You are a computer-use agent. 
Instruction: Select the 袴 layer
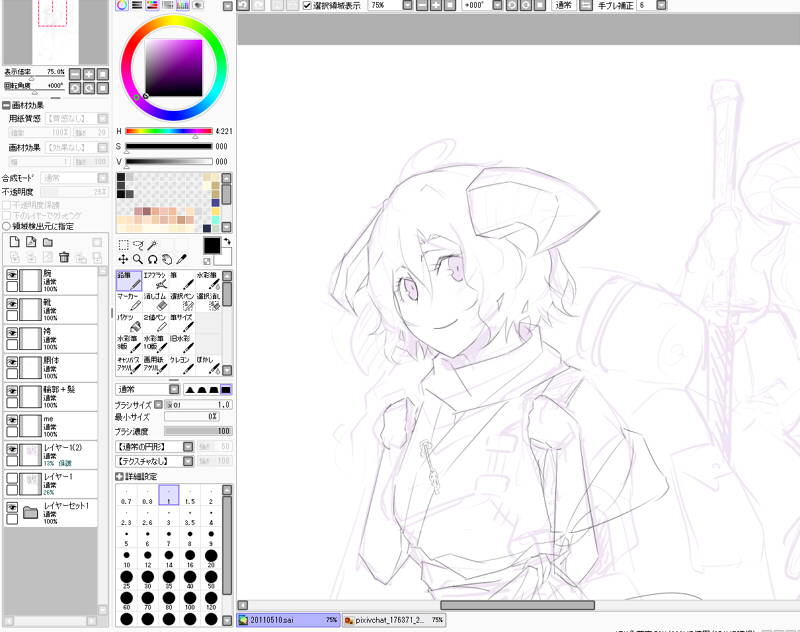click(x=51, y=339)
